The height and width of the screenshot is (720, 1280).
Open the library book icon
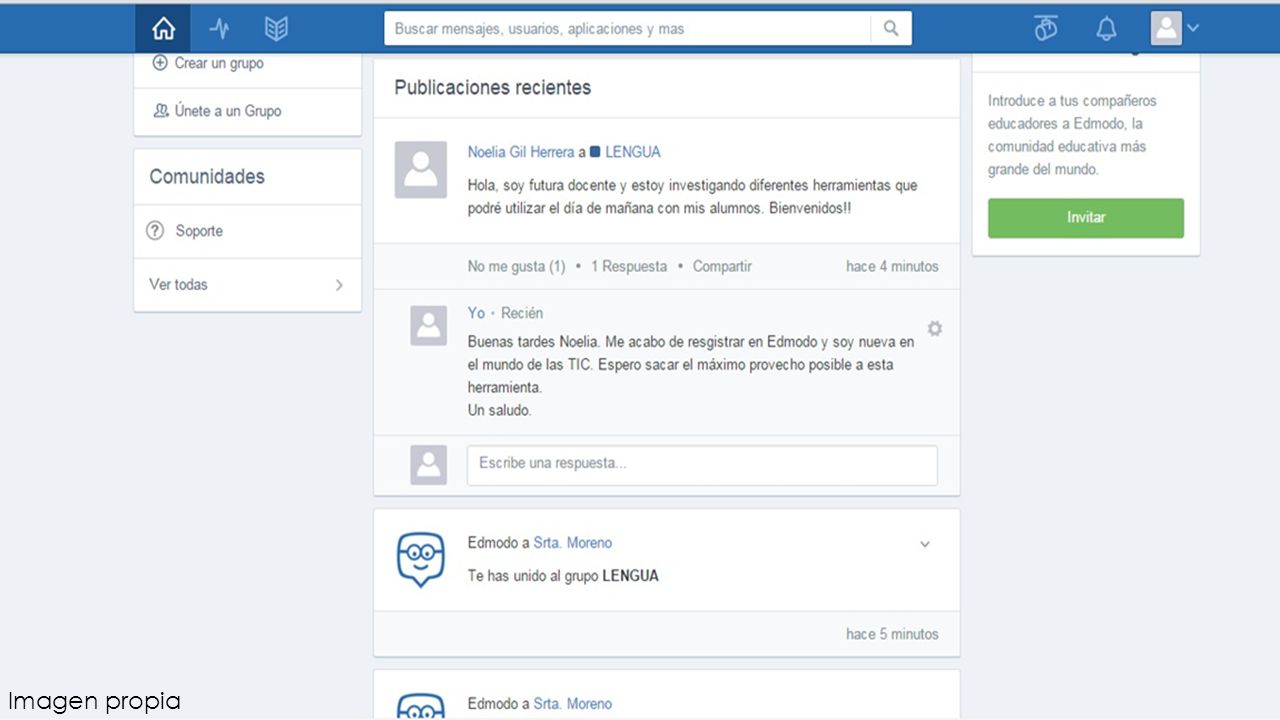[x=276, y=29]
